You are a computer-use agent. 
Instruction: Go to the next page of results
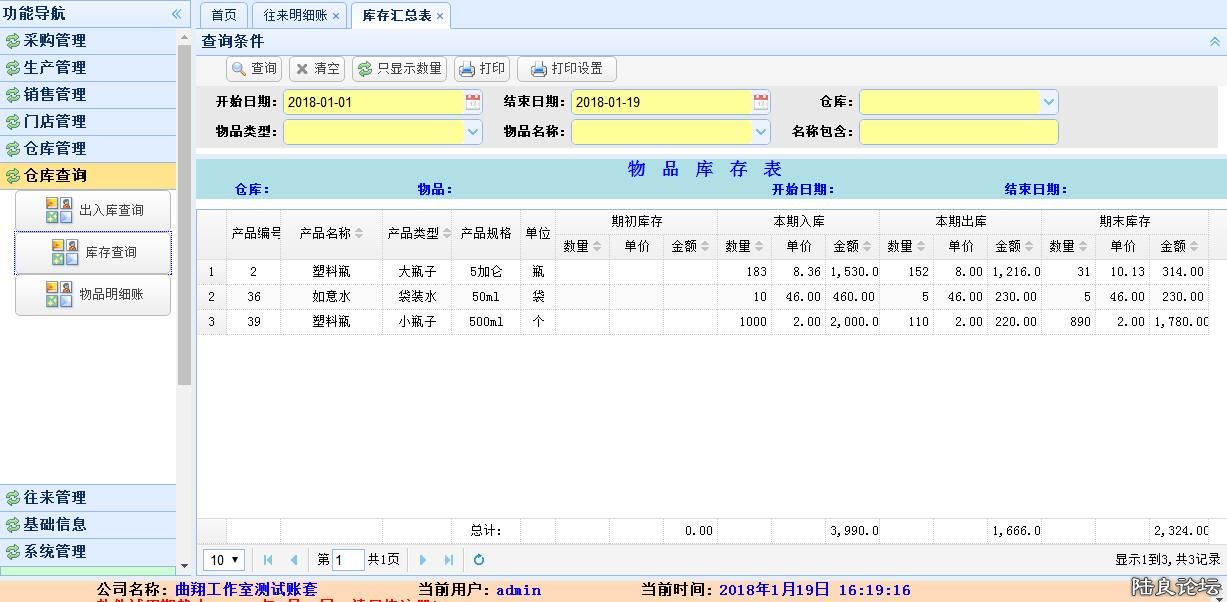coord(423,560)
